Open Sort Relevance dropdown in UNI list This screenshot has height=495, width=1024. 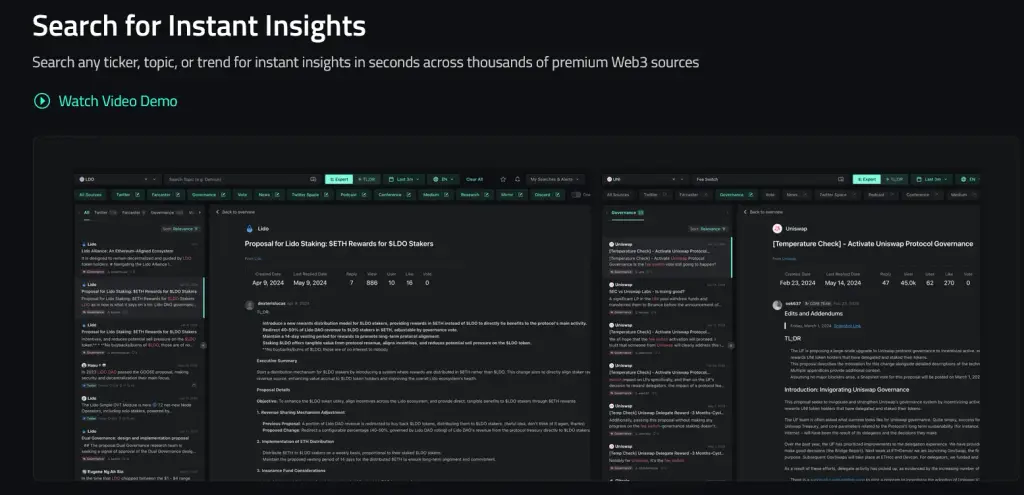tap(709, 229)
